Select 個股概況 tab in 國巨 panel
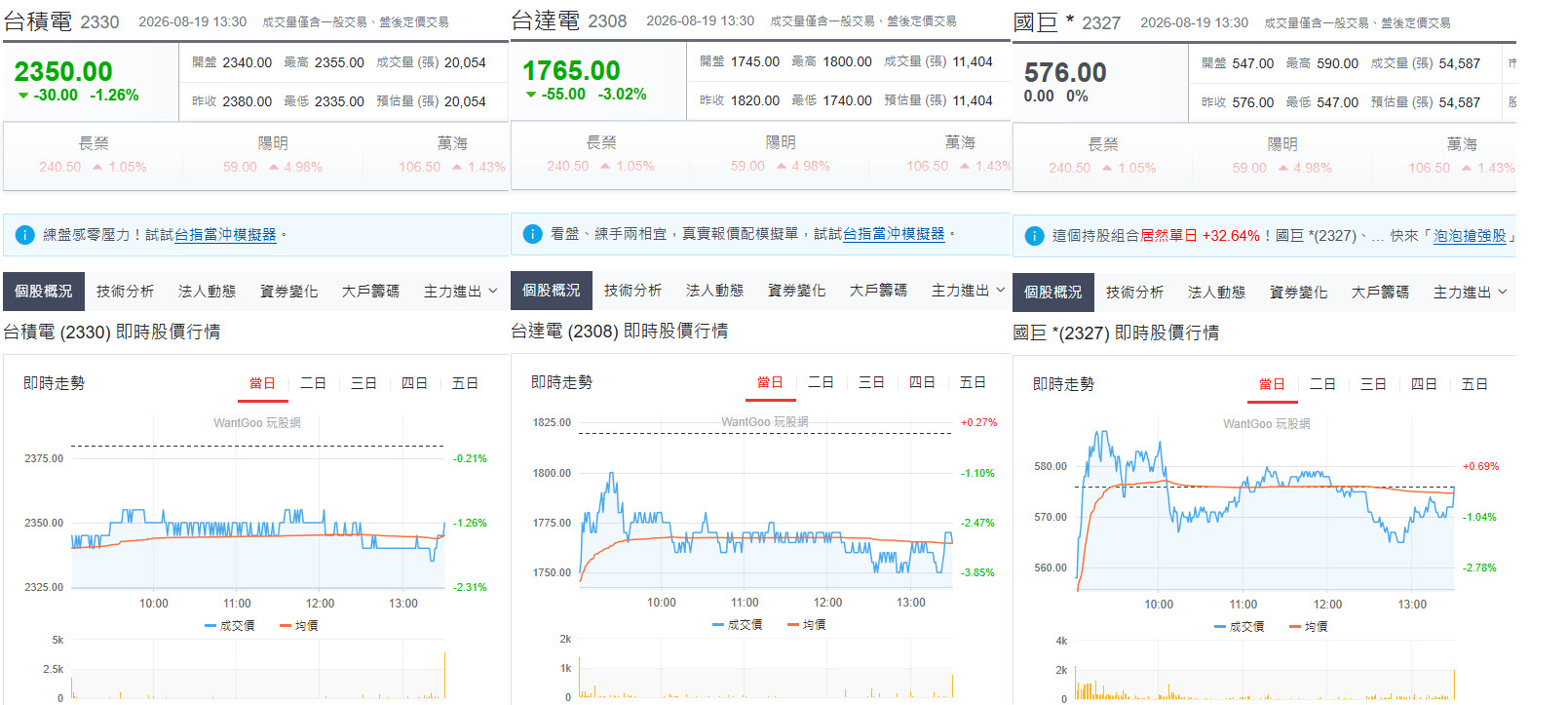The width and height of the screenshot is (1568, 705). tap(1052, 293)
